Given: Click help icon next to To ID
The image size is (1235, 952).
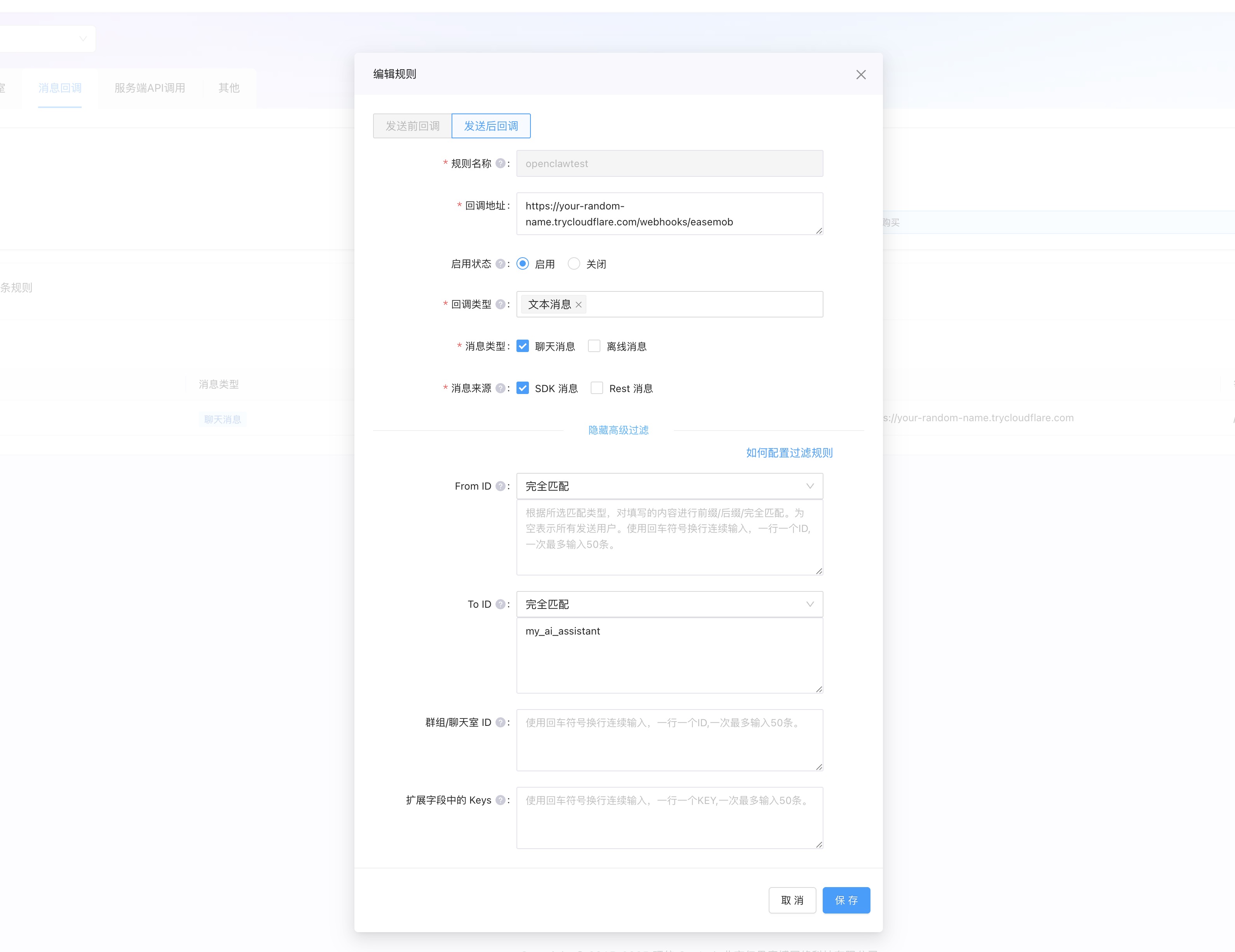Looking at the screenshot, I should click(500, 604).
